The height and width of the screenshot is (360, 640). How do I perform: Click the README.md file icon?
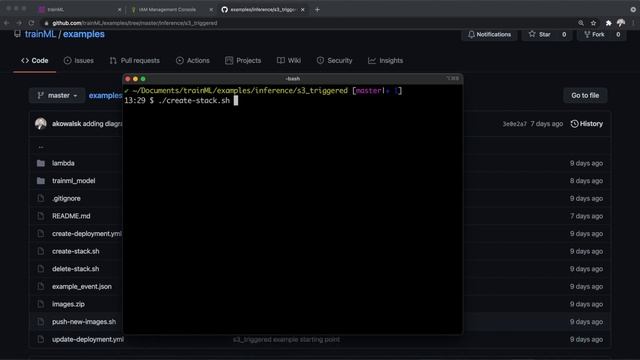point(41,216)
